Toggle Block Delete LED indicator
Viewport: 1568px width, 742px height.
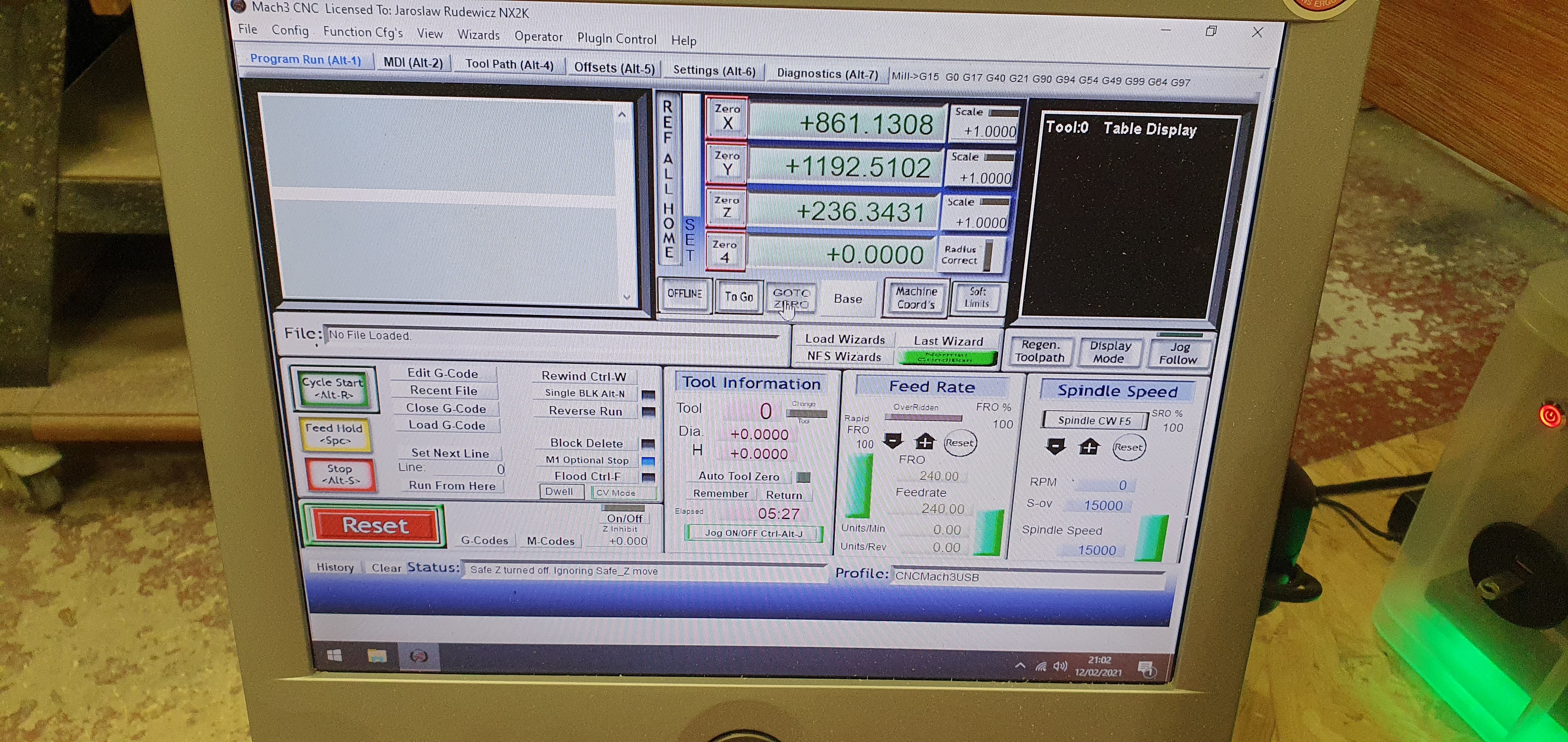pos(648,444)
